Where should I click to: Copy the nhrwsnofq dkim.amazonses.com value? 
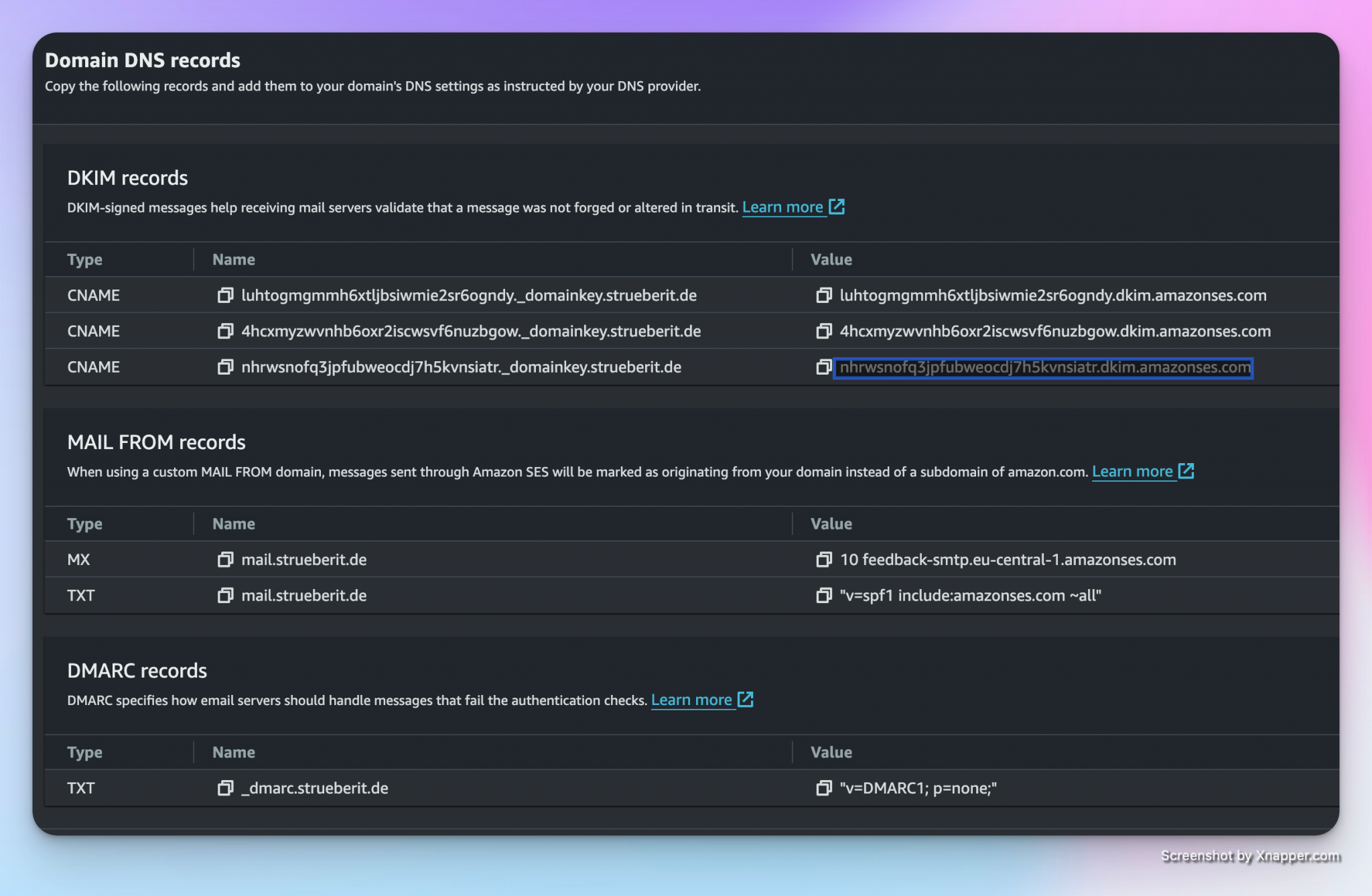823,367
